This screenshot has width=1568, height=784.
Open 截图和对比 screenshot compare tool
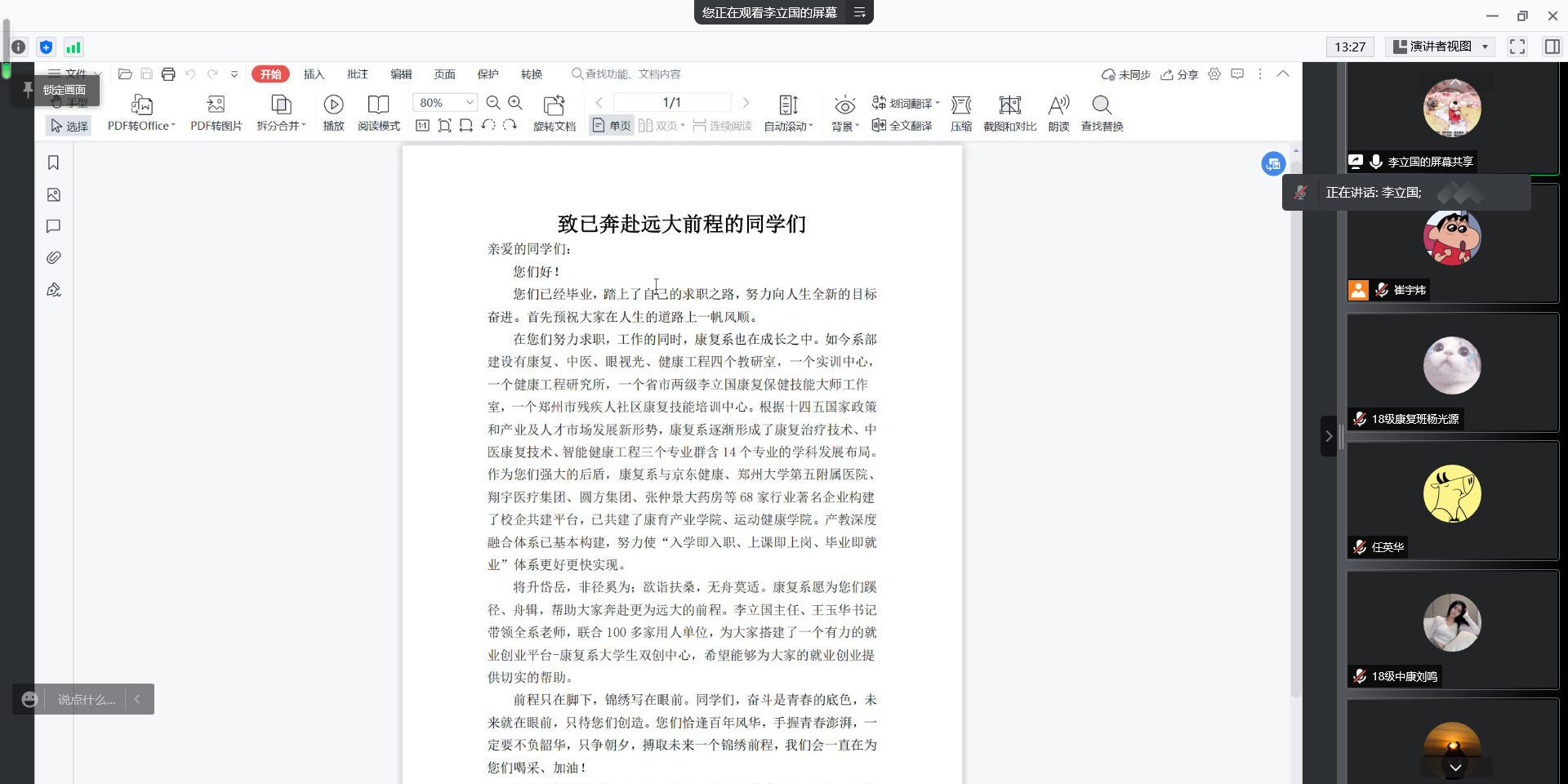(1010, 105)
